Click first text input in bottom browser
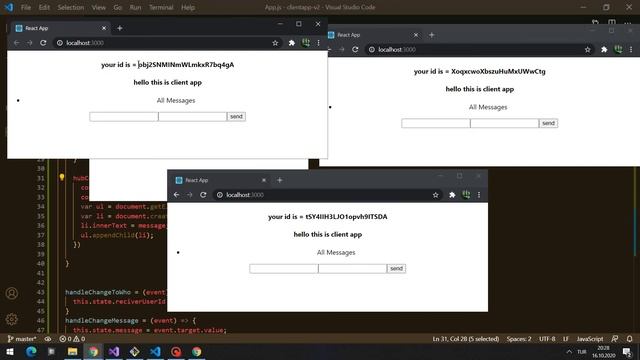This screenshot has width=640, height=360. 284,269
